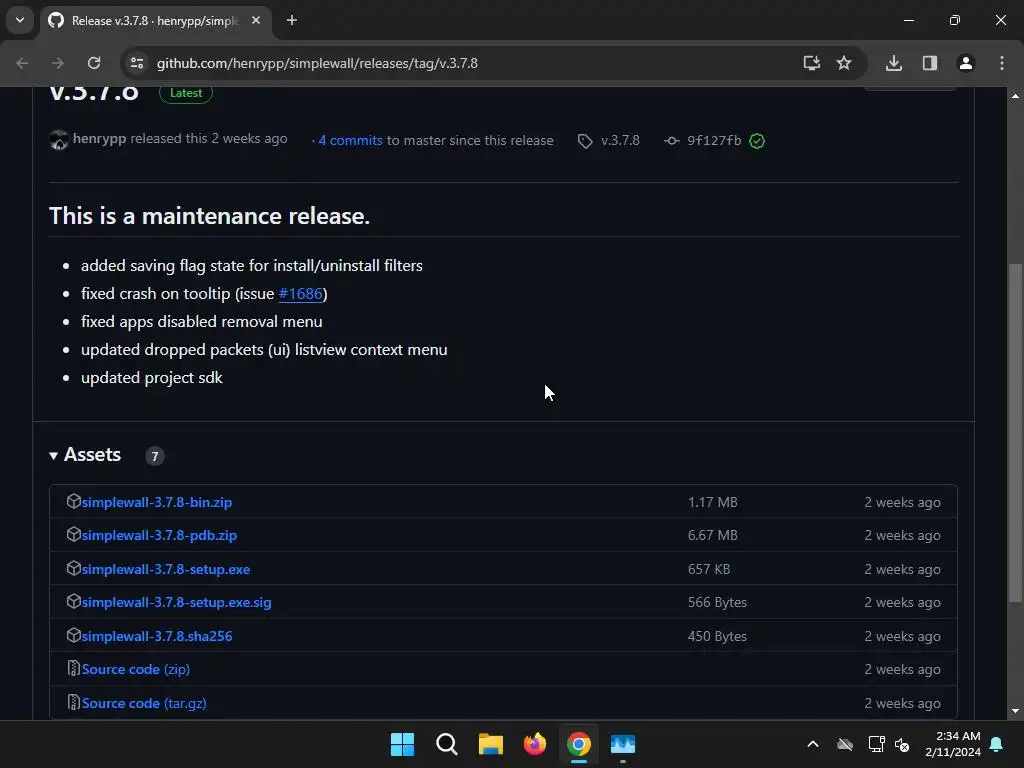Image resolution: width=1024 pixels, height=768 pixels.
Task: Click the 1.17 MB size text
Action: point(712,502)
